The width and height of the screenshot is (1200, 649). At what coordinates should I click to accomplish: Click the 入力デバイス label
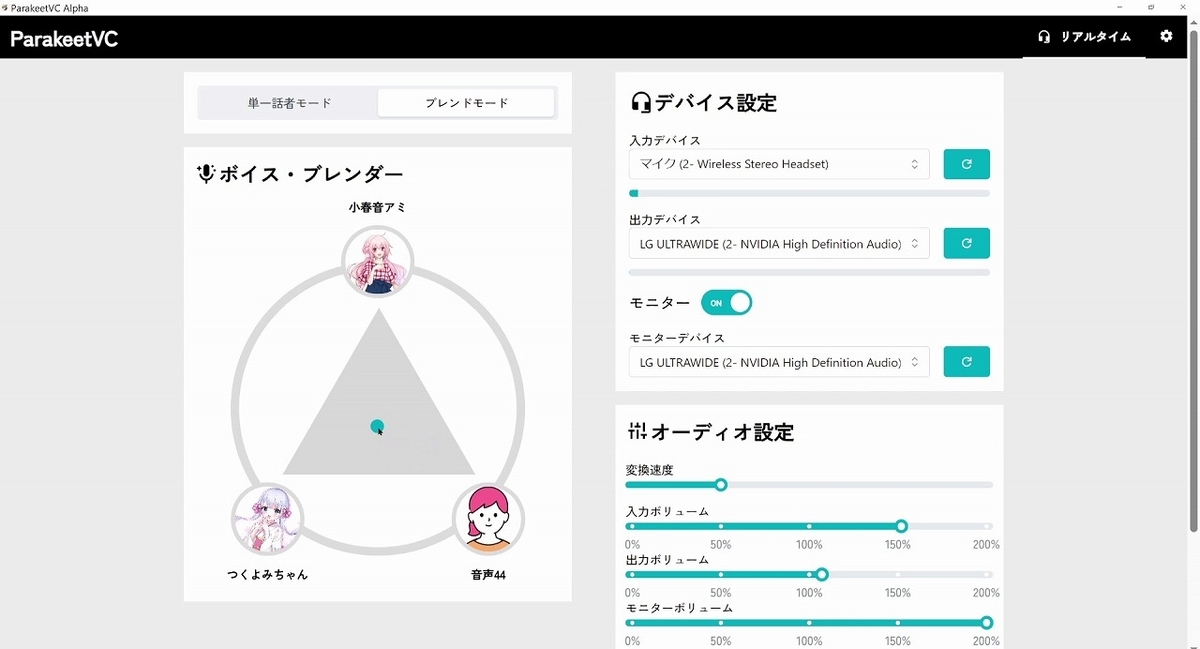665,140
